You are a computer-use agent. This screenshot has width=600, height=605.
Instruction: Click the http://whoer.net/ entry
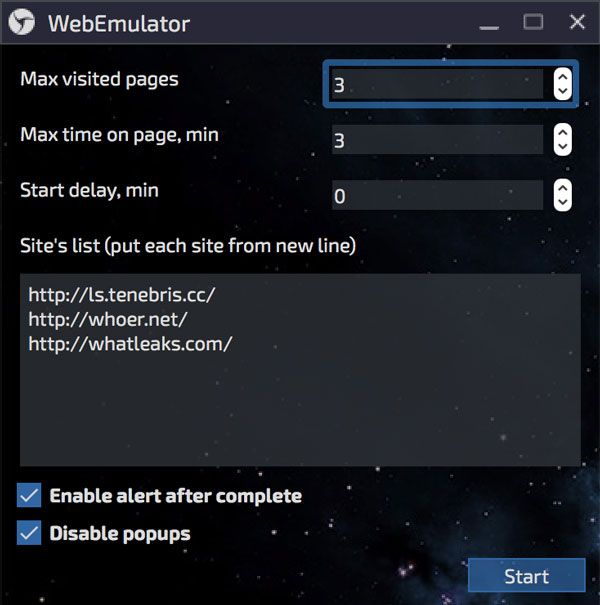pyautogui.click(x=107, y=320)
